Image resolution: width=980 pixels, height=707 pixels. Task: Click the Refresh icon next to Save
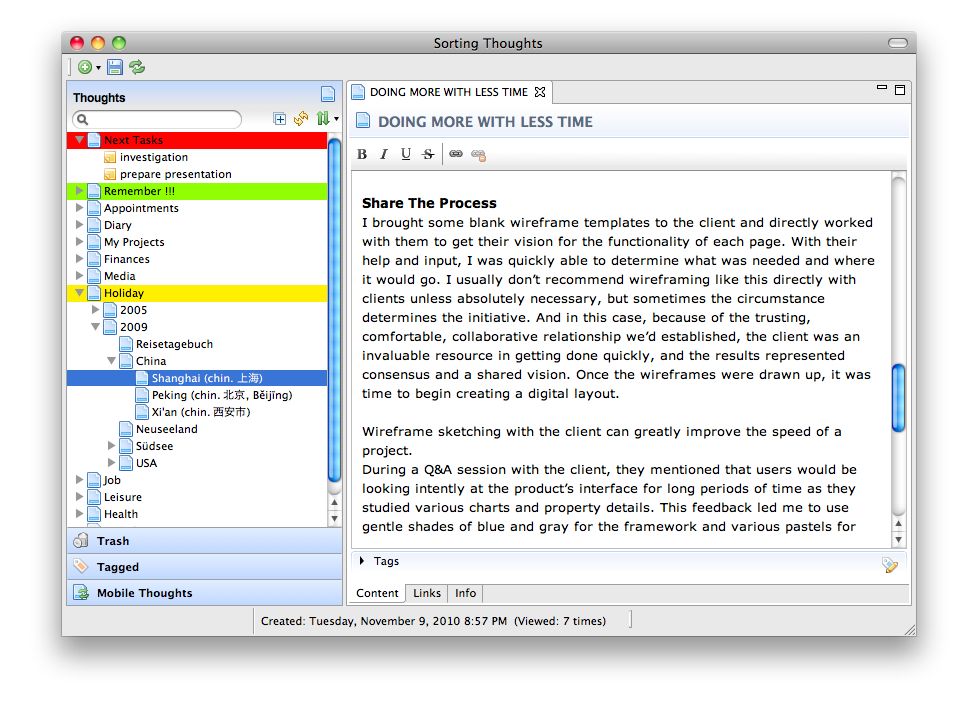click(137, 66)
